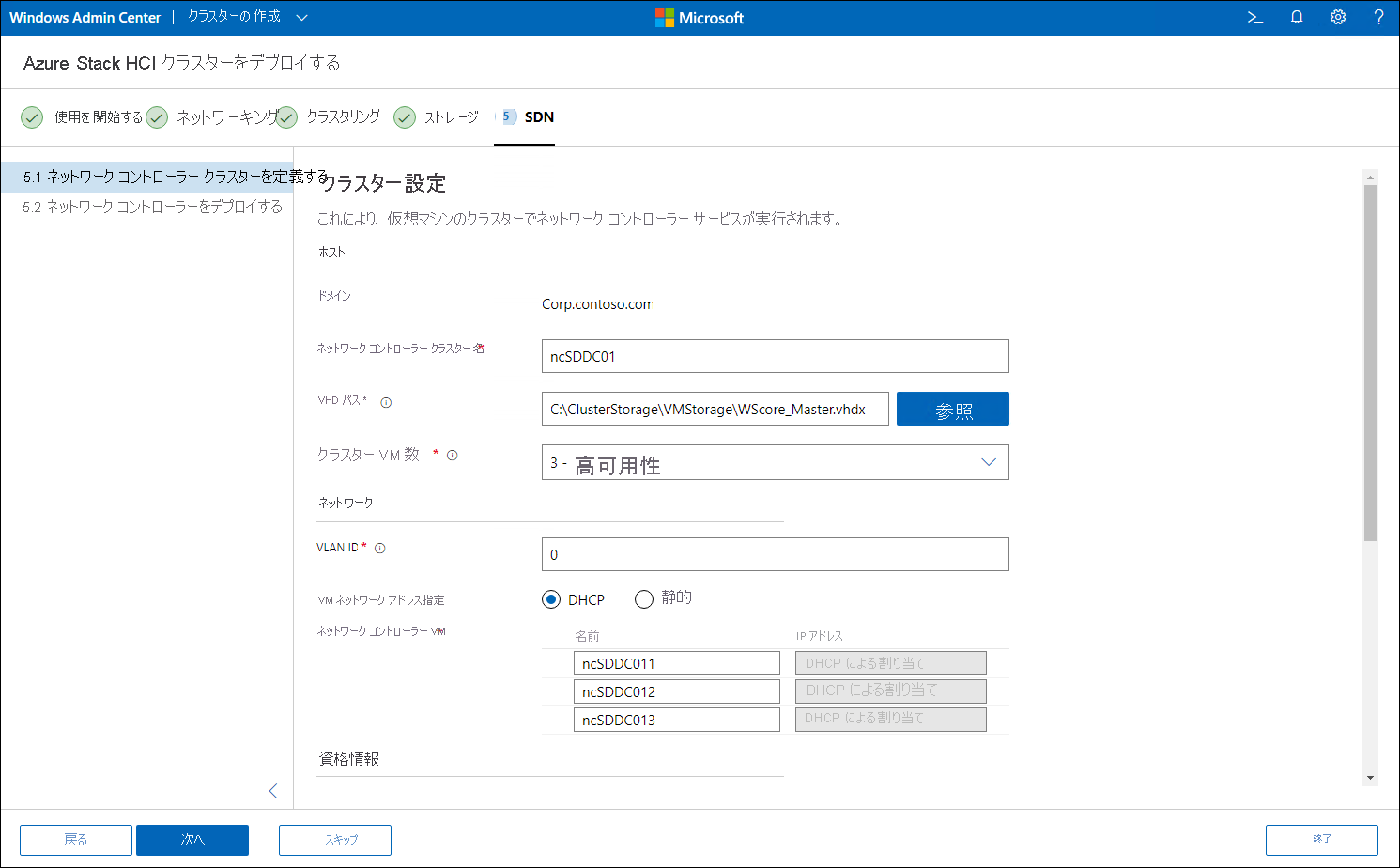
Task: Open the クラスター VM 数 dropdown
Action: click(776, 462)
